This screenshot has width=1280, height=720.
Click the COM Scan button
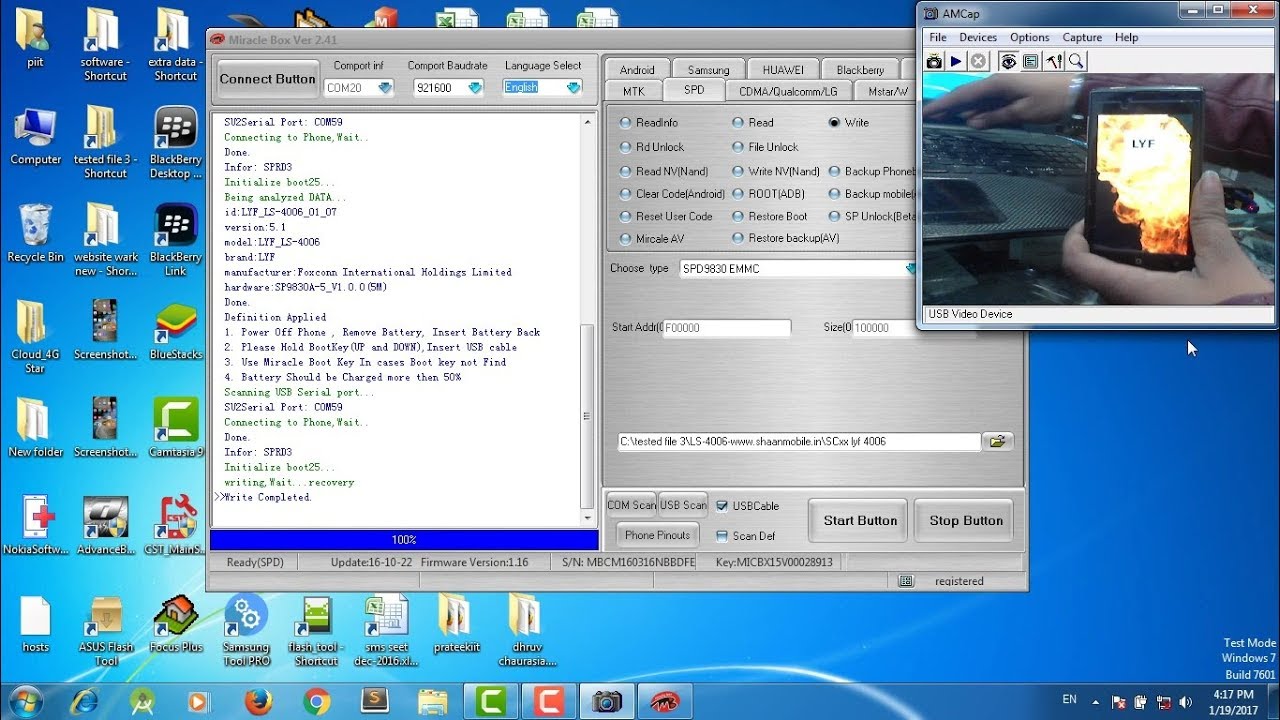[x=632, y=505]
